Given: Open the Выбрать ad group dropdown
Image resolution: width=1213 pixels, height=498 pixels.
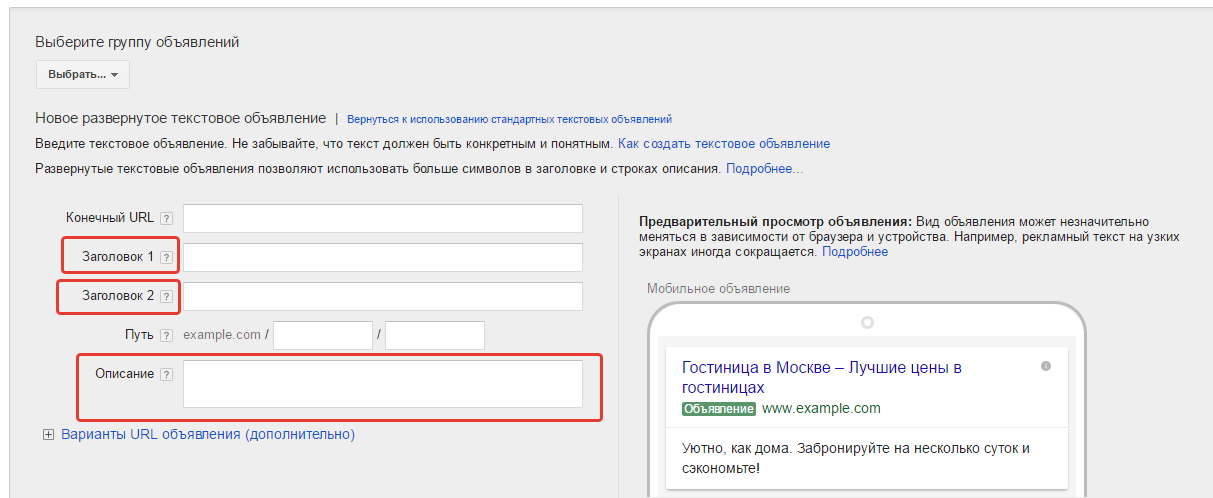Looking at the screenshot, I should 83,75.
